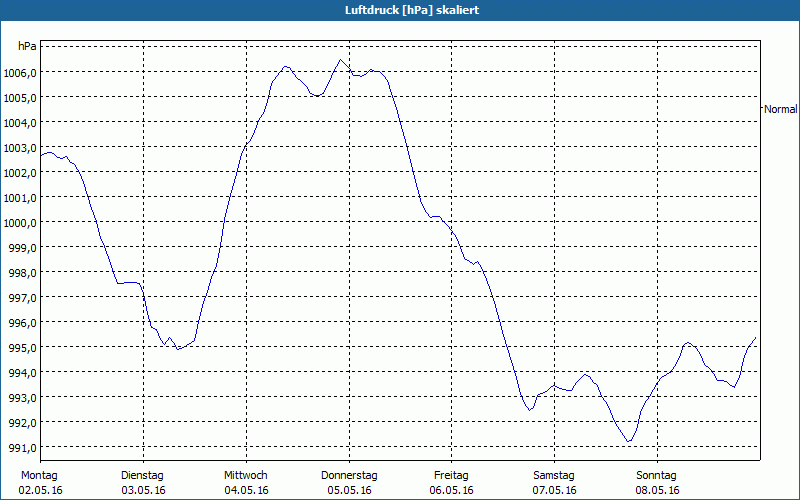Viewport: 800px width, 500px height.
Task: Click the date 08.05.16
Action: (x=658, y=490)
